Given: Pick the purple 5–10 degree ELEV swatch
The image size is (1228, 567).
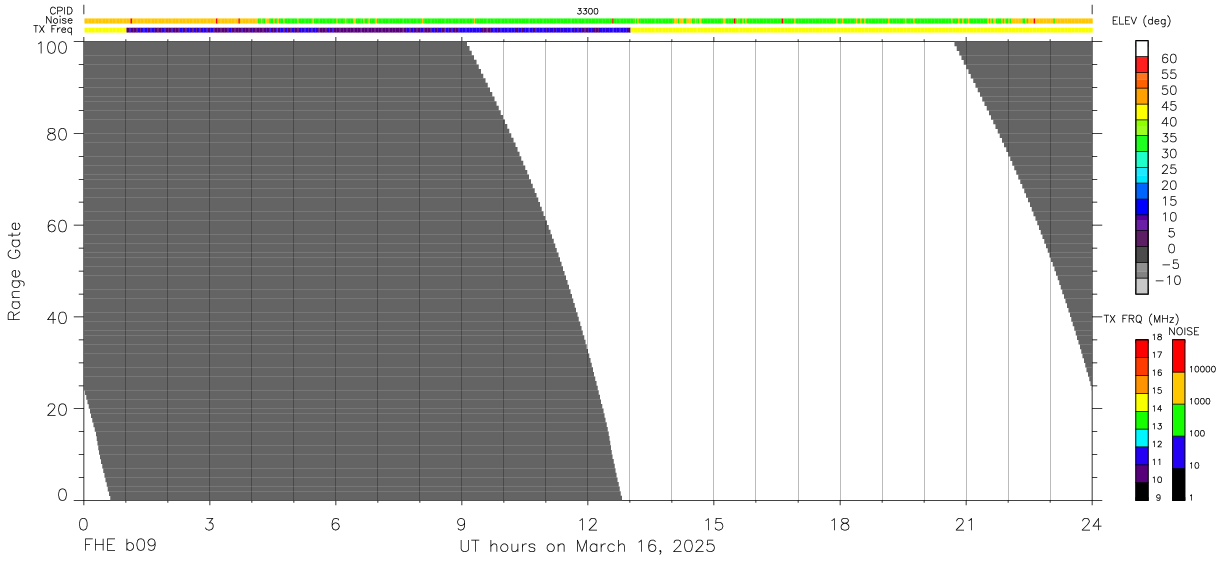Looking at the screenshot, I should tap(1141, 222).
